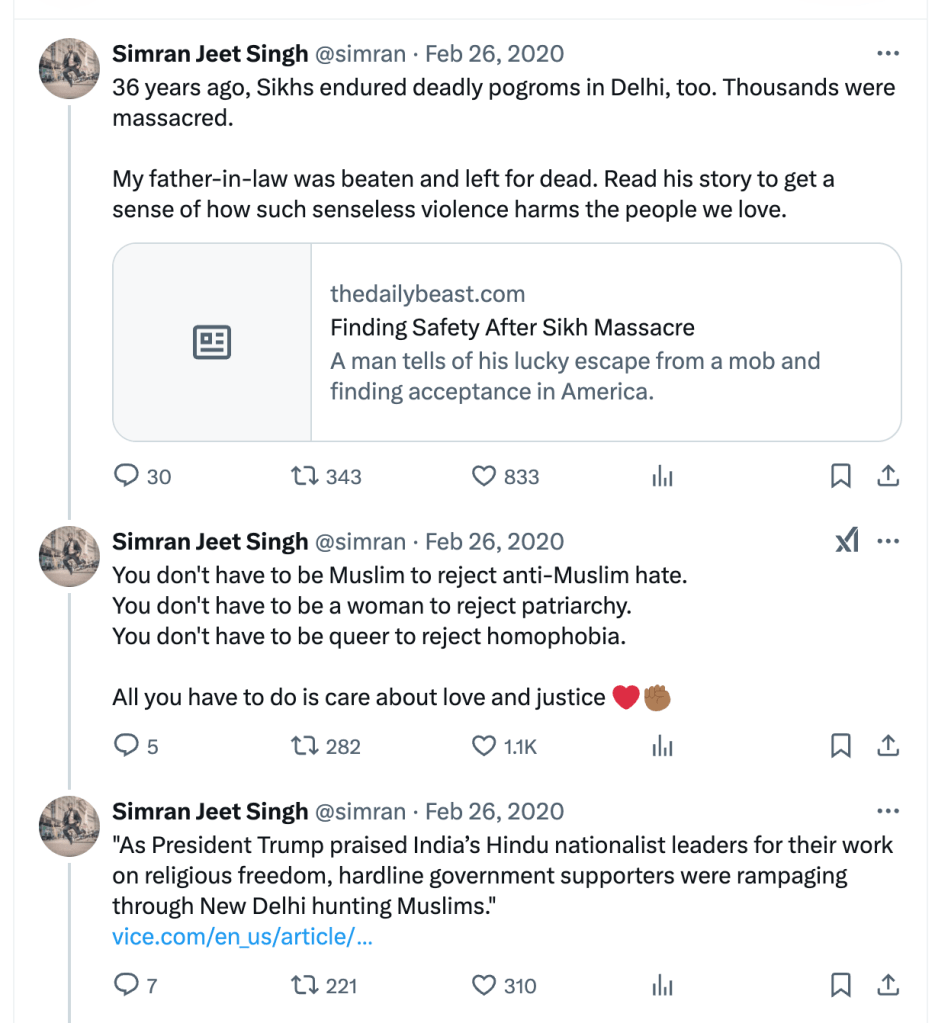The height and width of the screenshot is (1023, 935).
Task: Share the Sikh pogroms tweet
Action: (888, 477)
